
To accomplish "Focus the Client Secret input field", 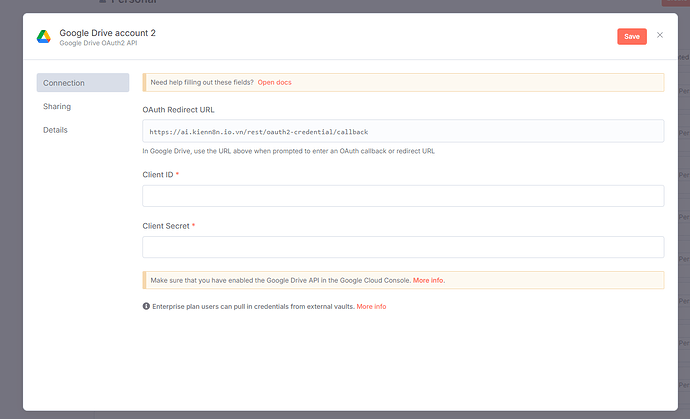I will (x=403, y=247).
